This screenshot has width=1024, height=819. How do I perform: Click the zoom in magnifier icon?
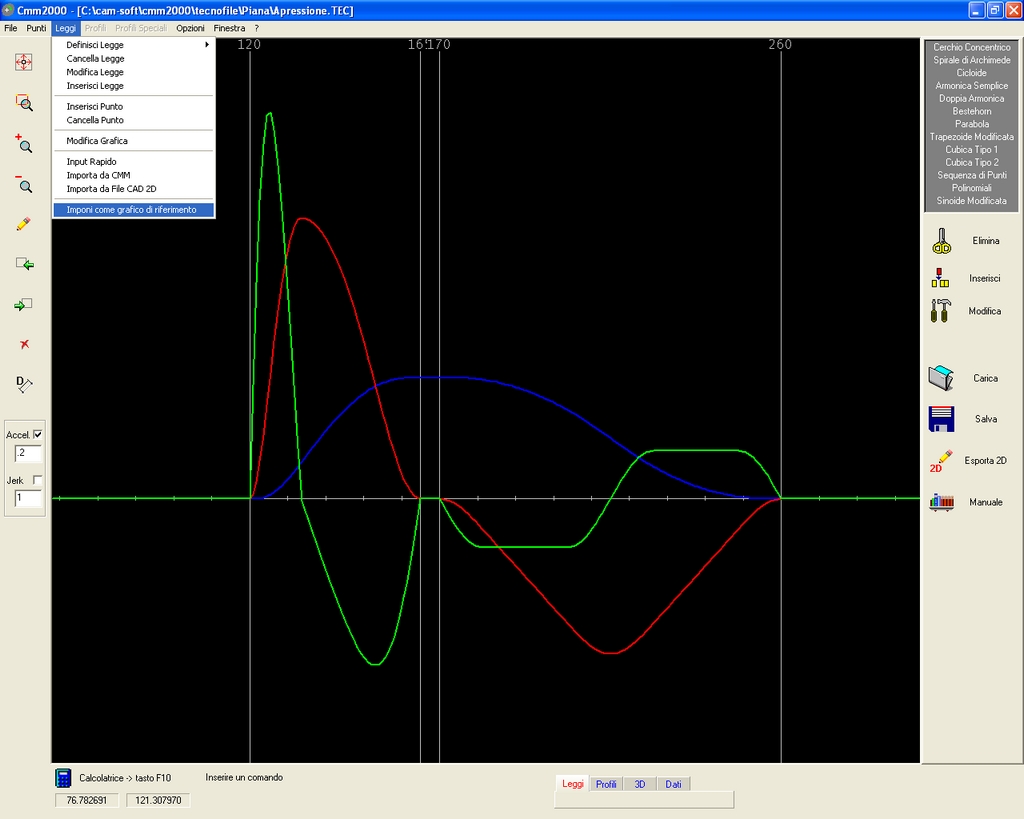[24, 144]
